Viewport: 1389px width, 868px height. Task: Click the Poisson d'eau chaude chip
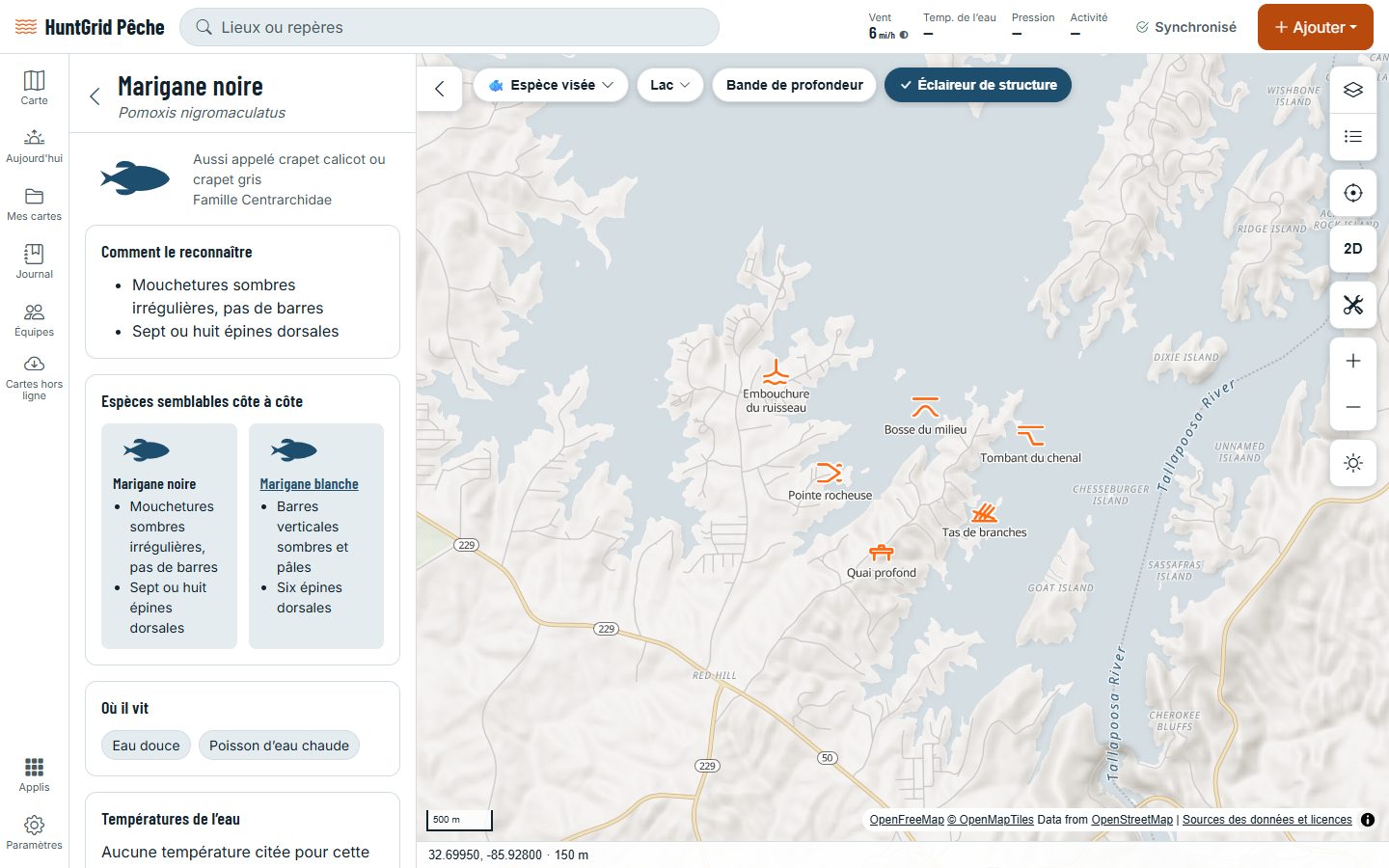pos(279,746)
